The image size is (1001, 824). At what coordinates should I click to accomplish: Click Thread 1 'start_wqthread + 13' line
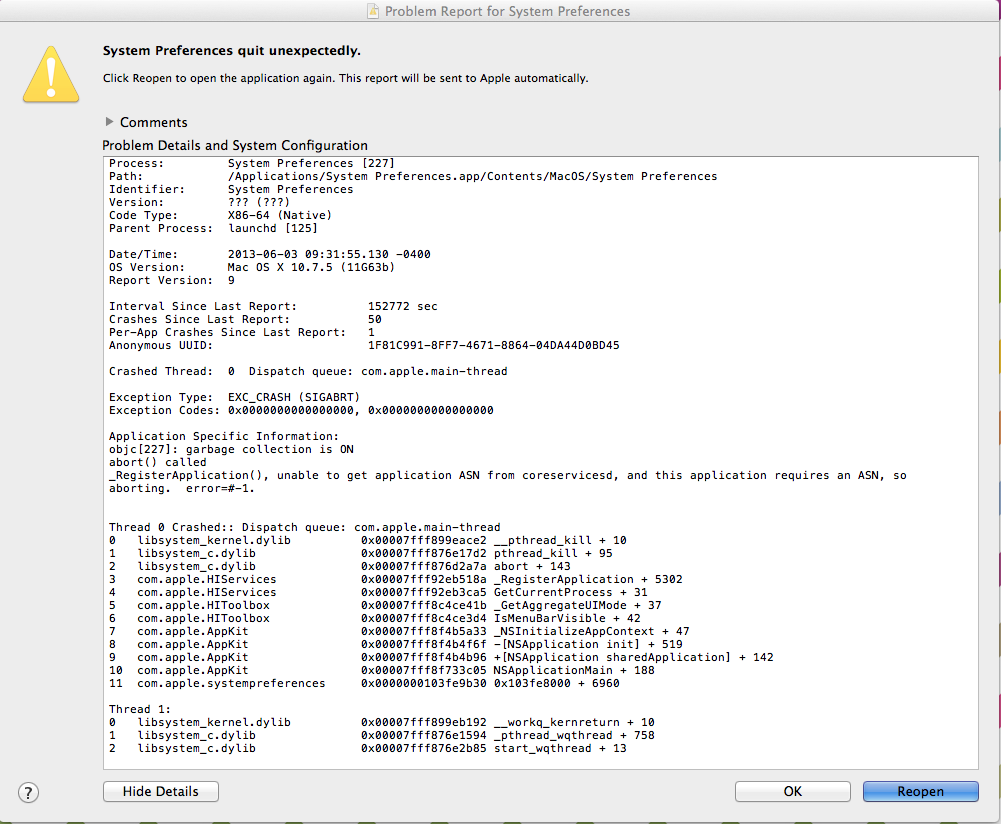[368, 749]
